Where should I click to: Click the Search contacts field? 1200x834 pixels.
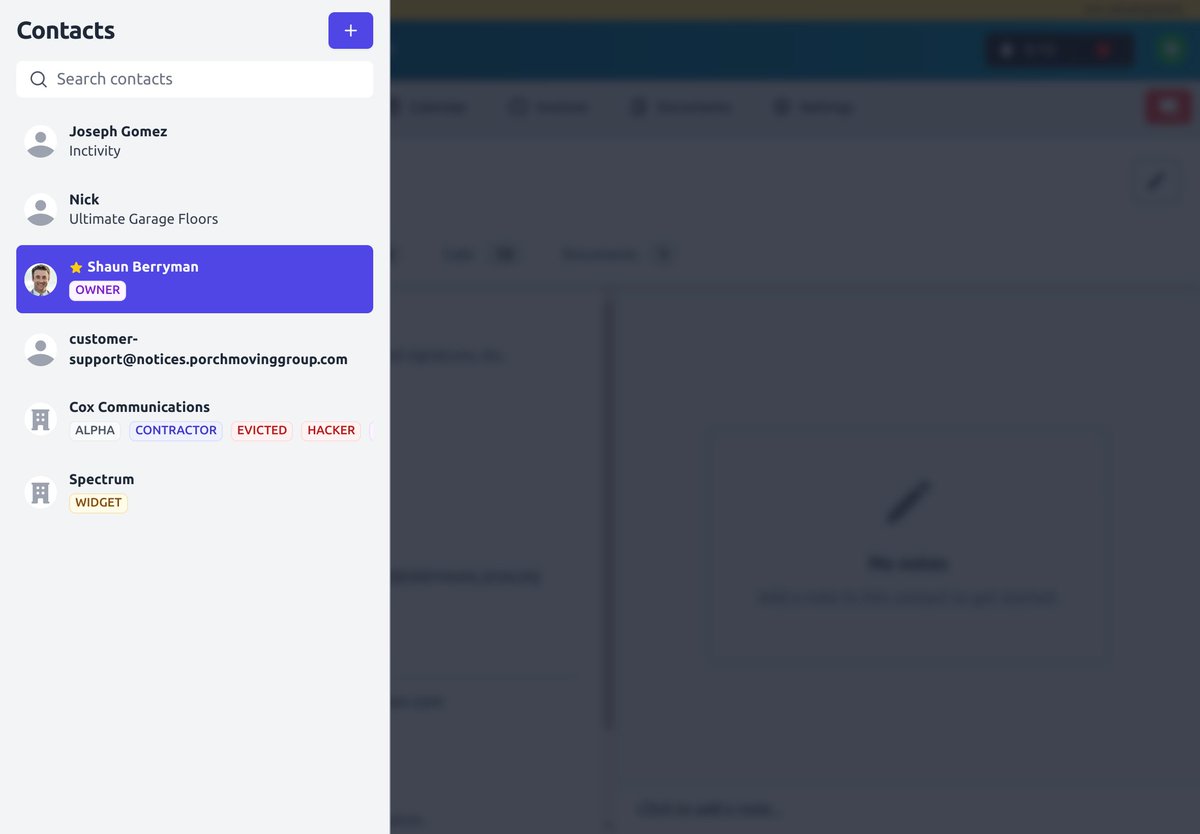click(195, 79)
